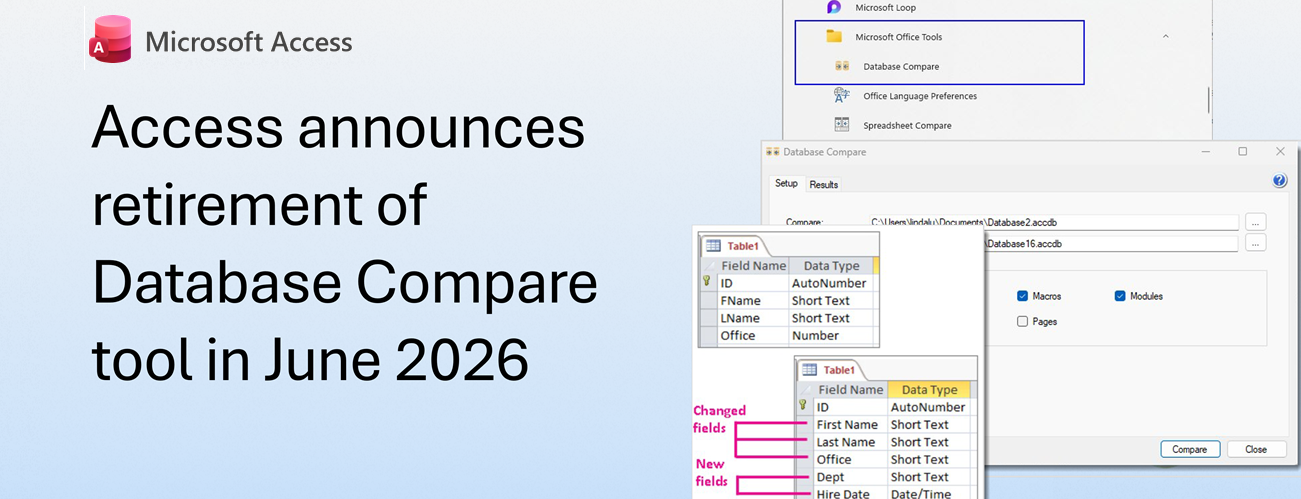This screenshot has width=1301, height=499.
Task: Click the Close button in Database Compare
Action: tap(1256, 449)
